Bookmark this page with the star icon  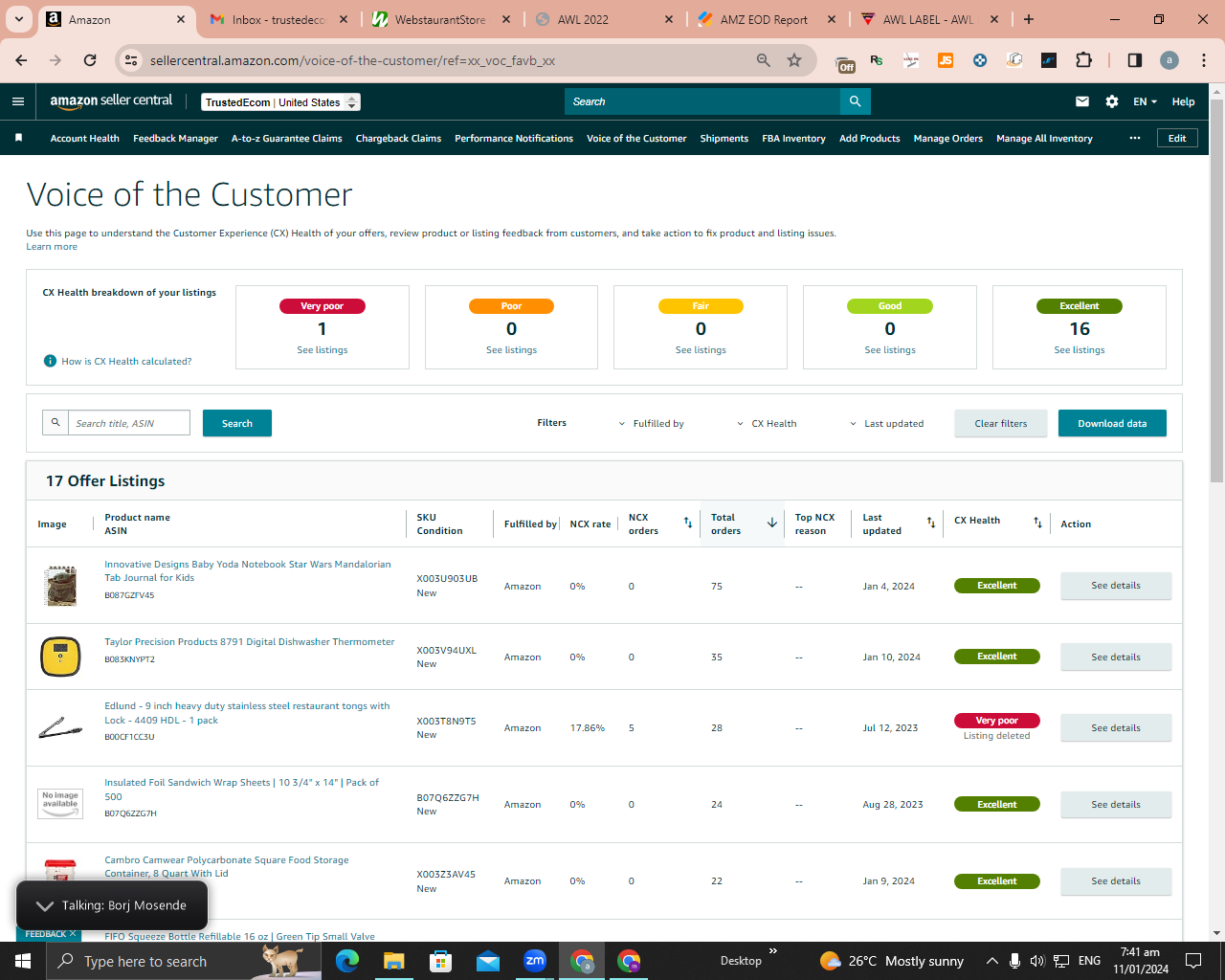click(794, 60)
